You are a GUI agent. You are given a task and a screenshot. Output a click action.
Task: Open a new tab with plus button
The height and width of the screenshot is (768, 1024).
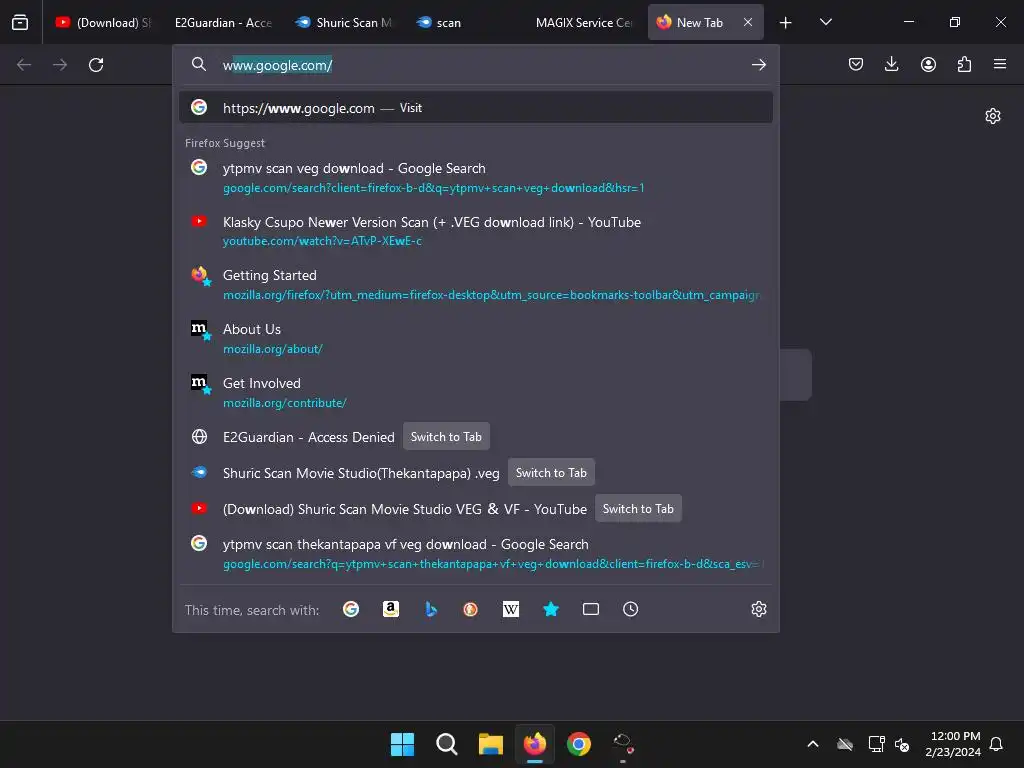point(786,23)
